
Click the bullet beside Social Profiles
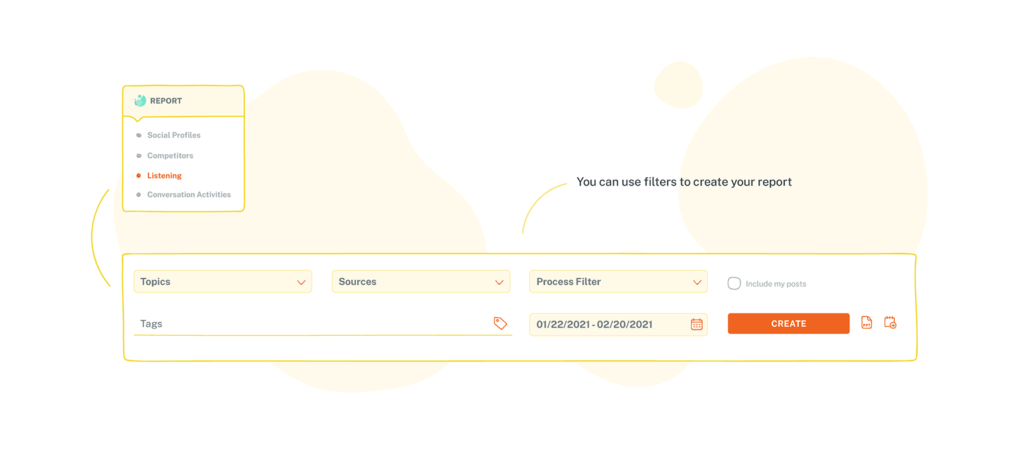point(138,135)
